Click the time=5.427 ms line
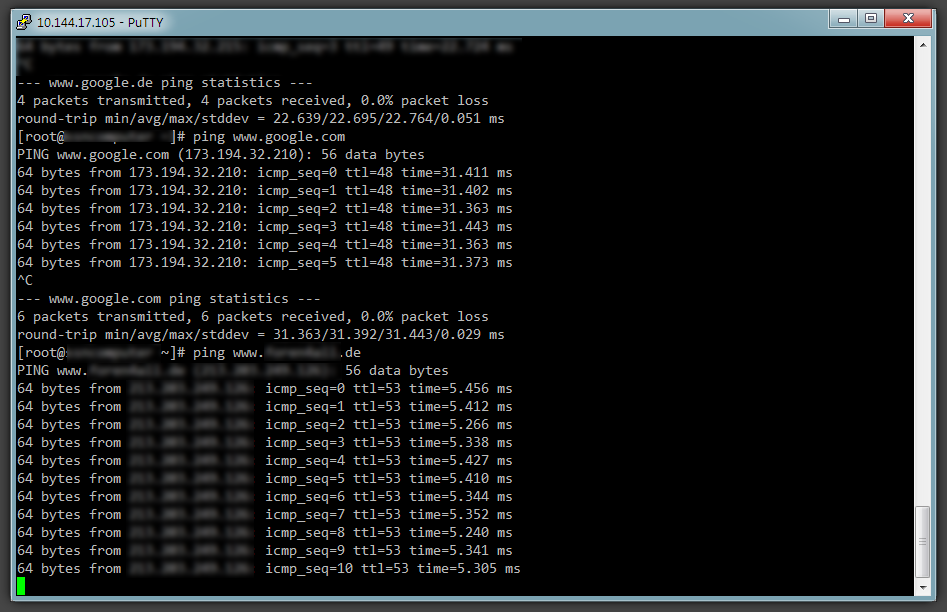947x612 pixels. click(x=265, y=461)
